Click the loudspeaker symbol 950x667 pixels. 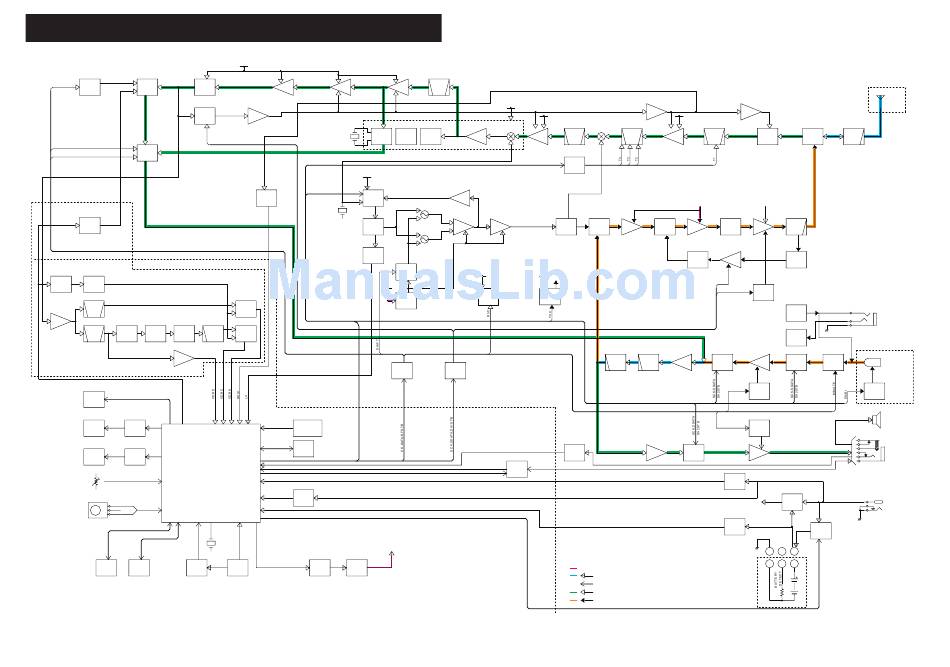point(875,419)
